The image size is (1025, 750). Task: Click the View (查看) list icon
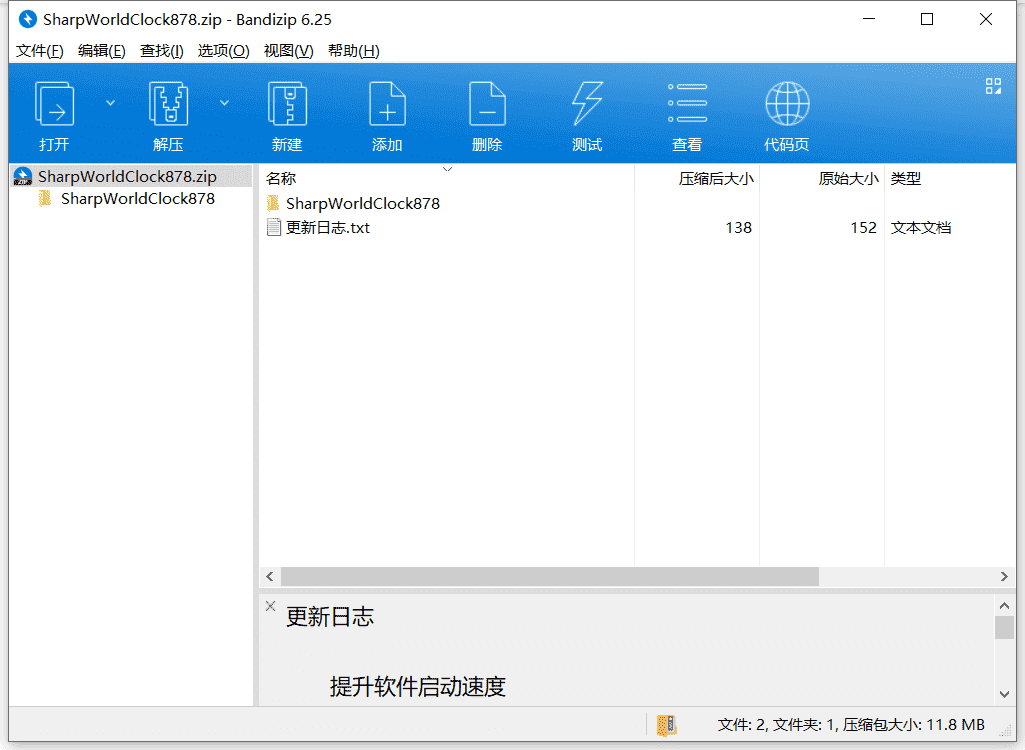tap(687, 103)
